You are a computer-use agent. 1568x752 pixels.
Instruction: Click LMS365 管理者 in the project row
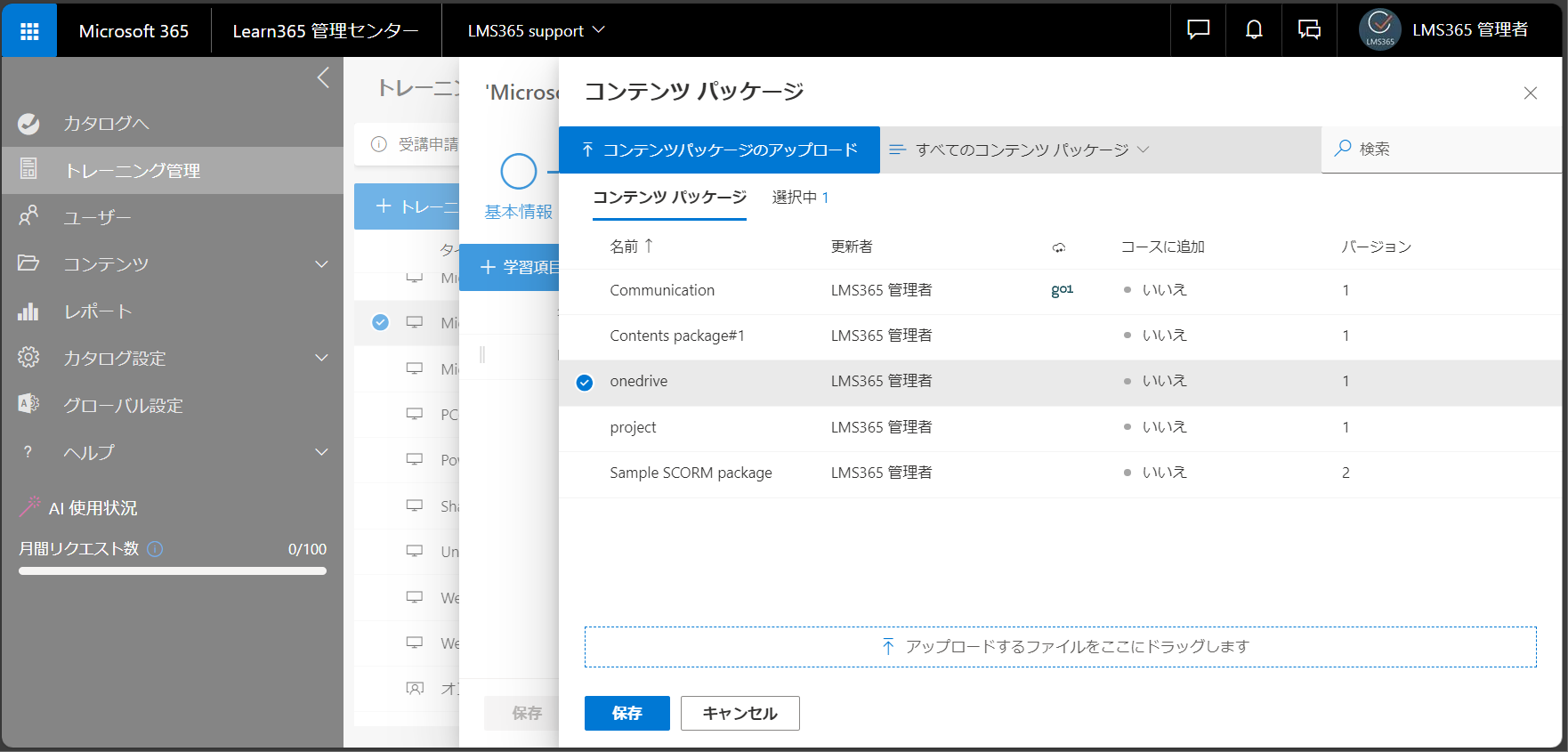881,427
